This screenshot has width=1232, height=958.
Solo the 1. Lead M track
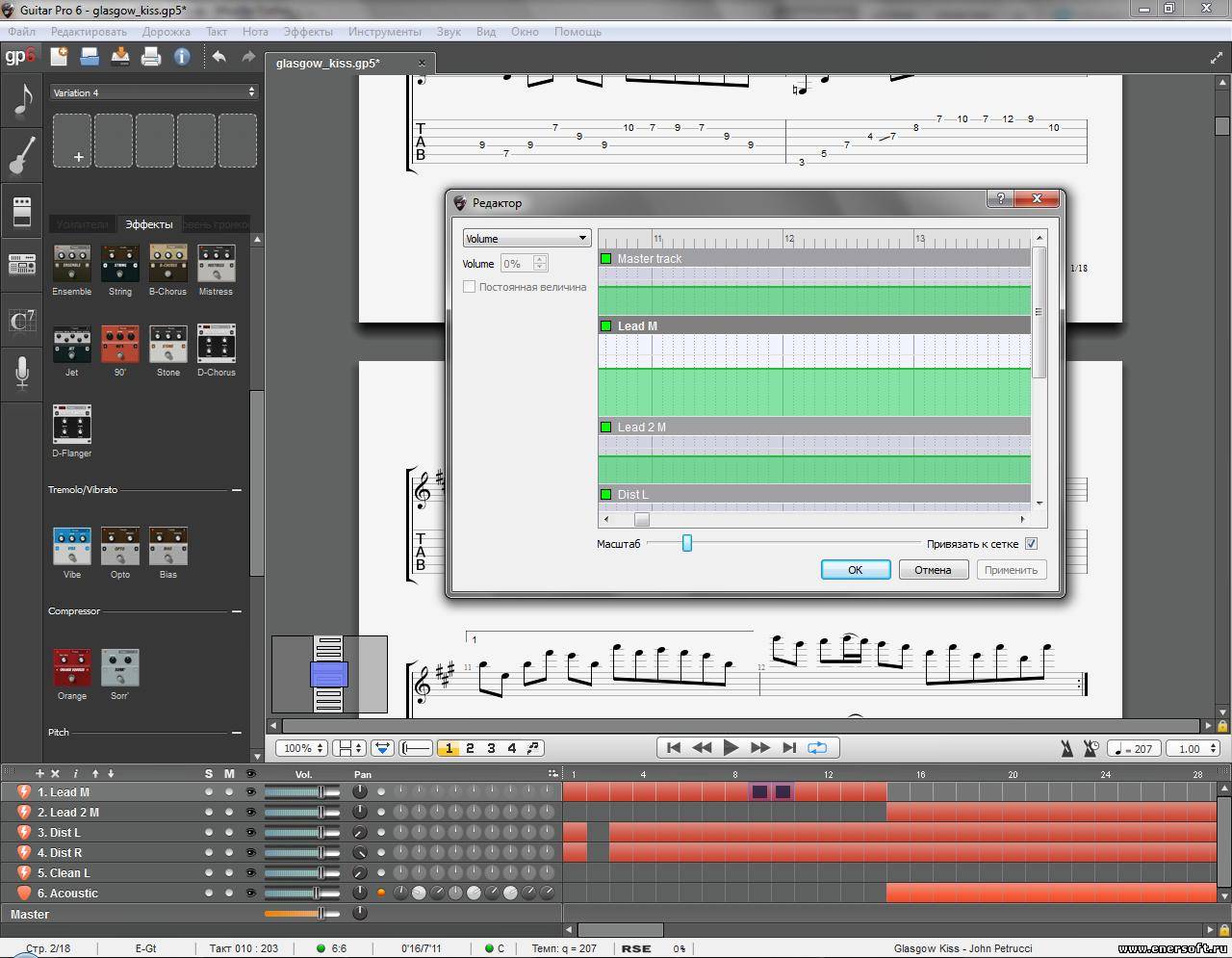(x=209, y=792)
